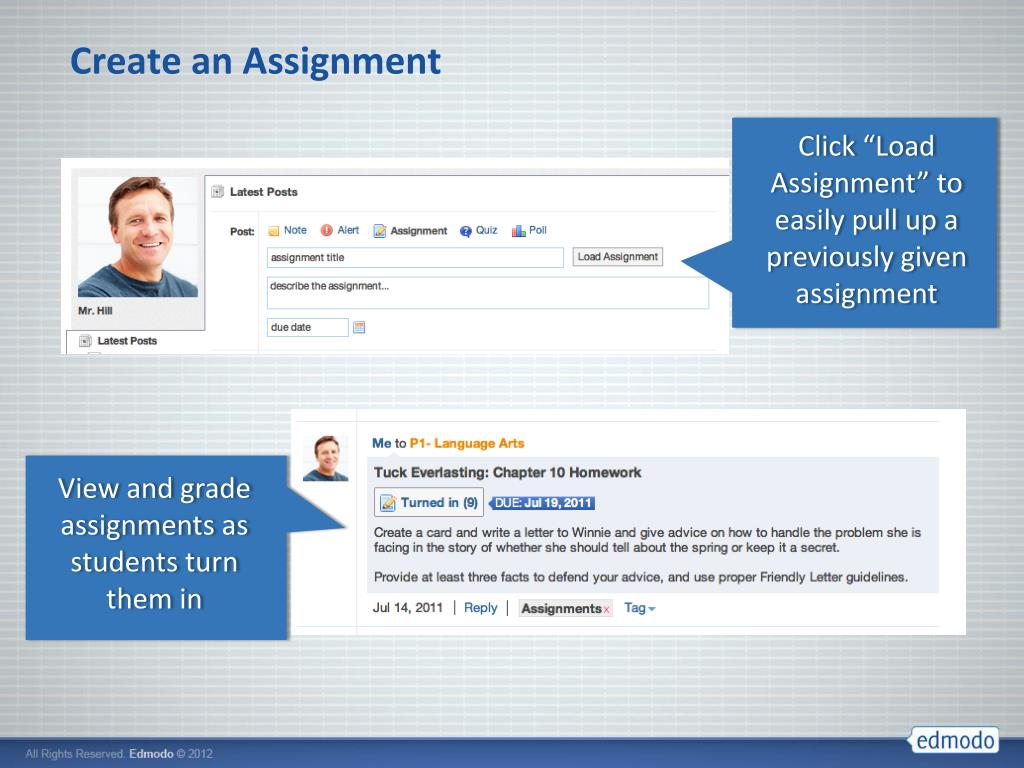
Task: Click the small avatar beside the post
Action: pyautogui.click(x=325, y=458)
